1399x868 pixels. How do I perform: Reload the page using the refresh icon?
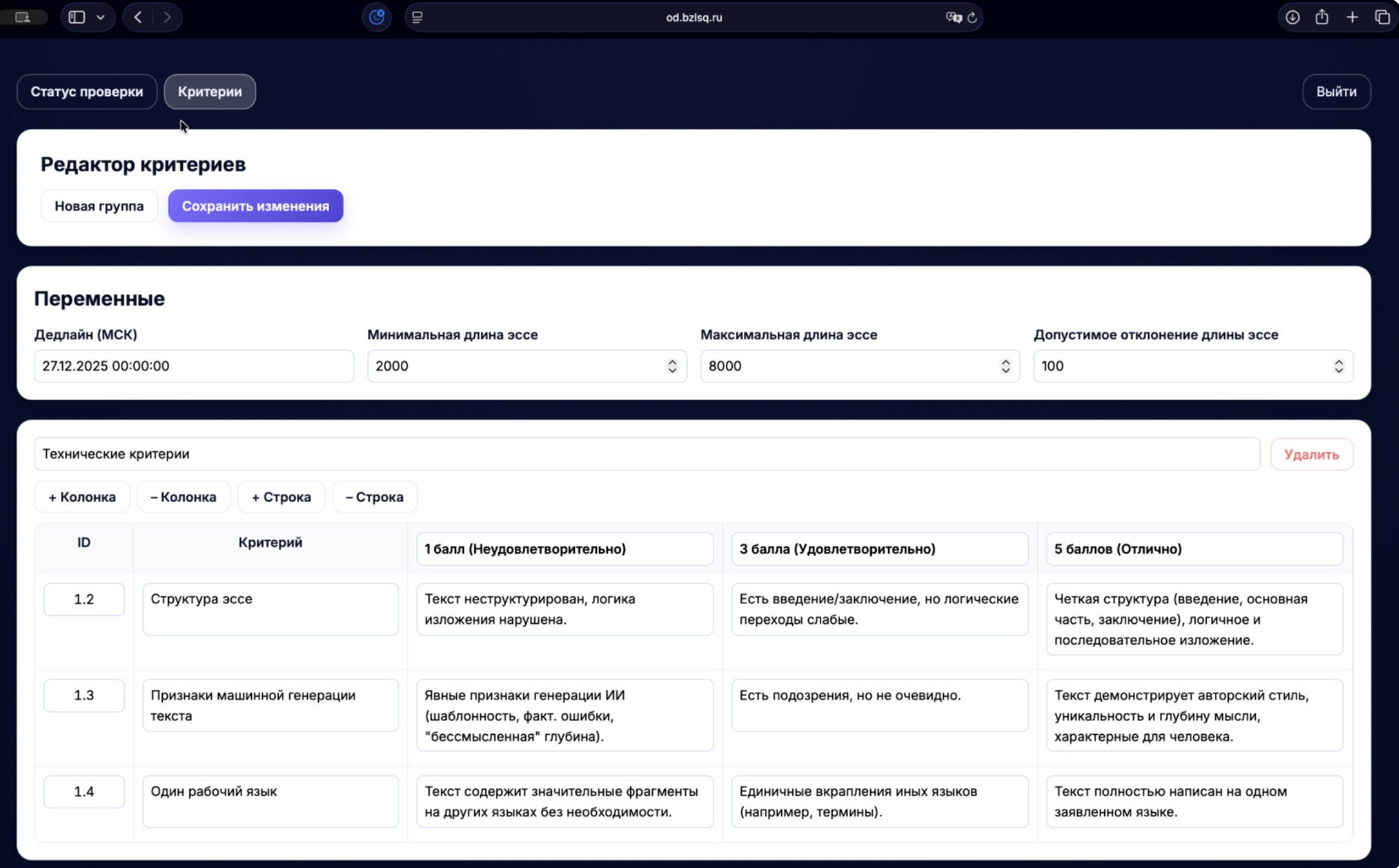pos(972,17)
